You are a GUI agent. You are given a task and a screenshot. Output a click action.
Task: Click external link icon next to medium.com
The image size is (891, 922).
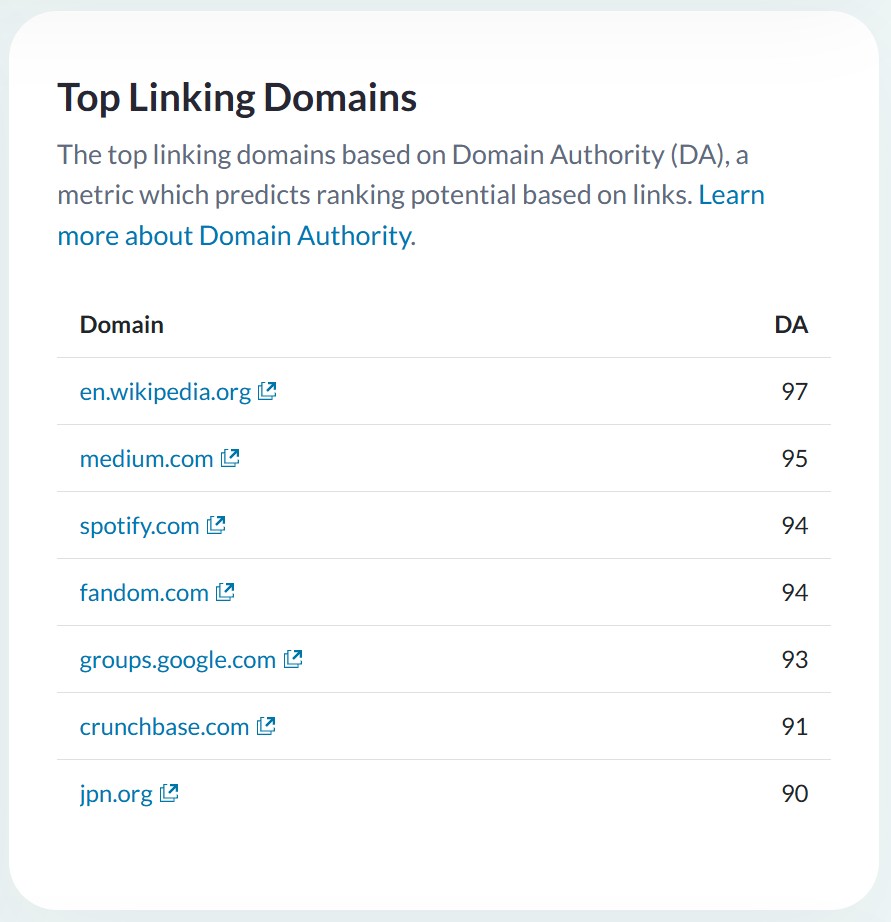230,458
